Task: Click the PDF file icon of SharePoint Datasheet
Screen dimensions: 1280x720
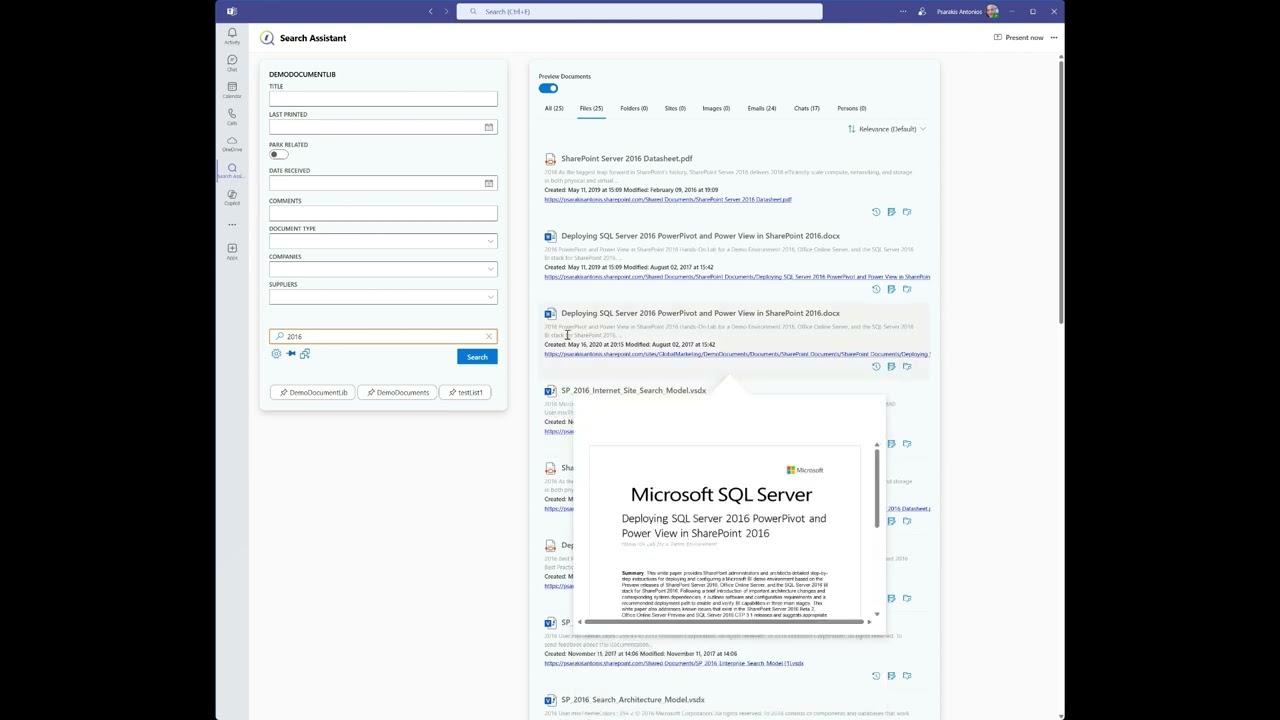Action: [x=550, y=159]
